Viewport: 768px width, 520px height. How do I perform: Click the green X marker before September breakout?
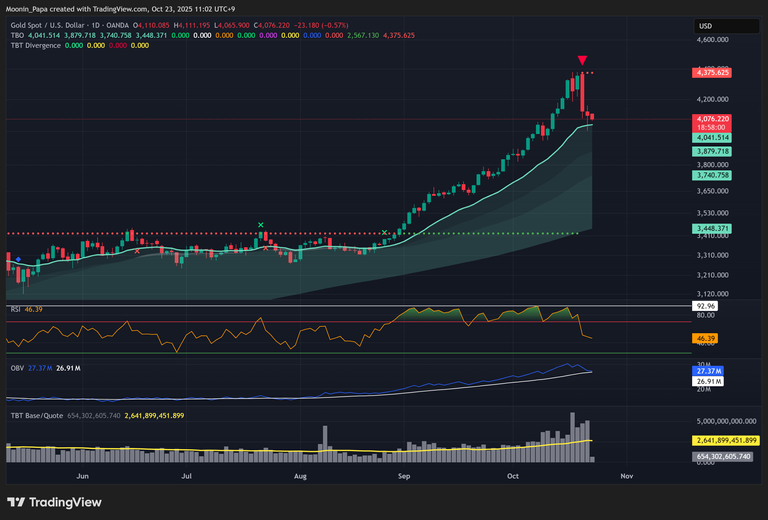tap(384, 233)
